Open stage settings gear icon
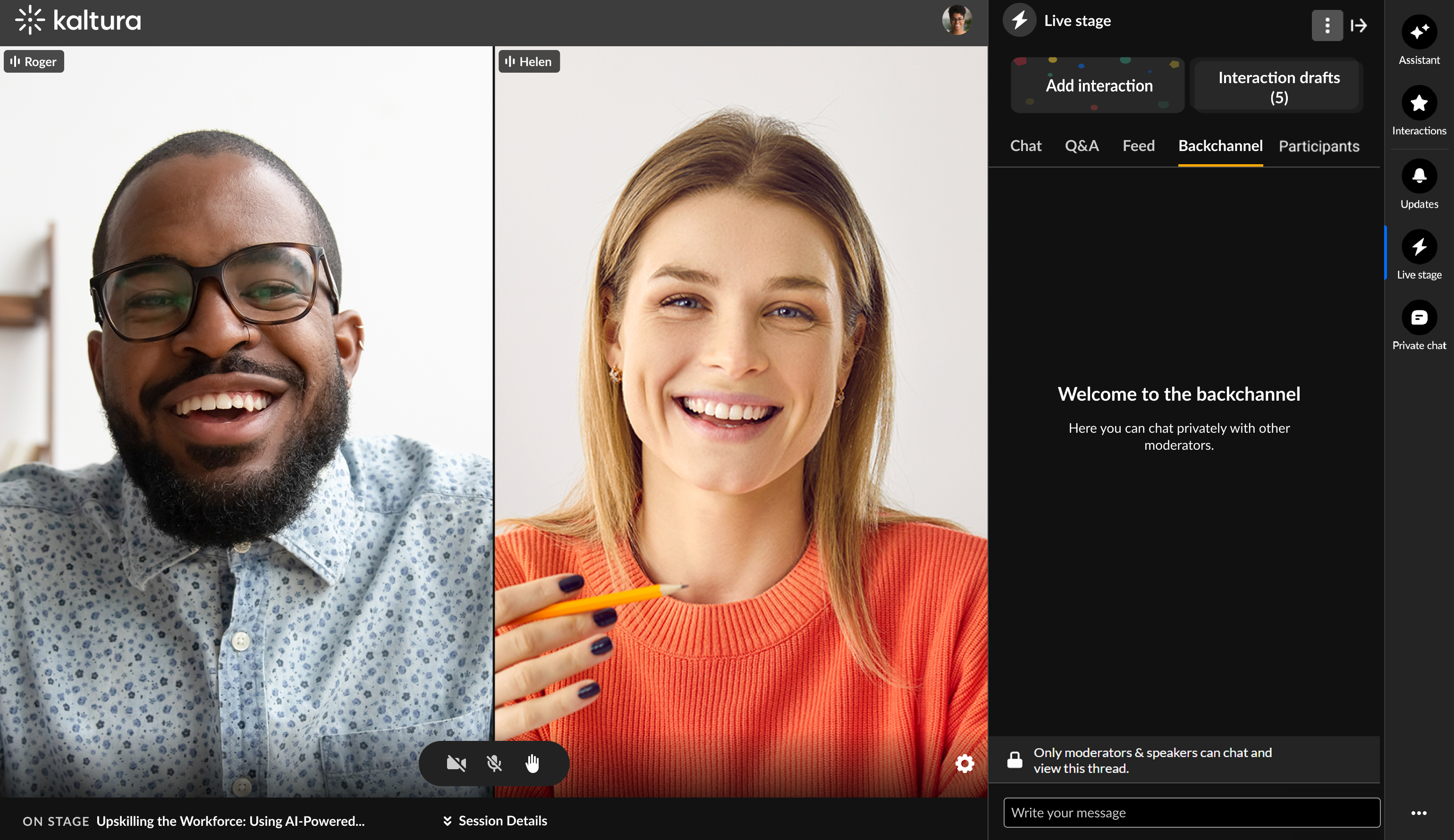Viewport: 1454px width, 840px height. (964, 763)
